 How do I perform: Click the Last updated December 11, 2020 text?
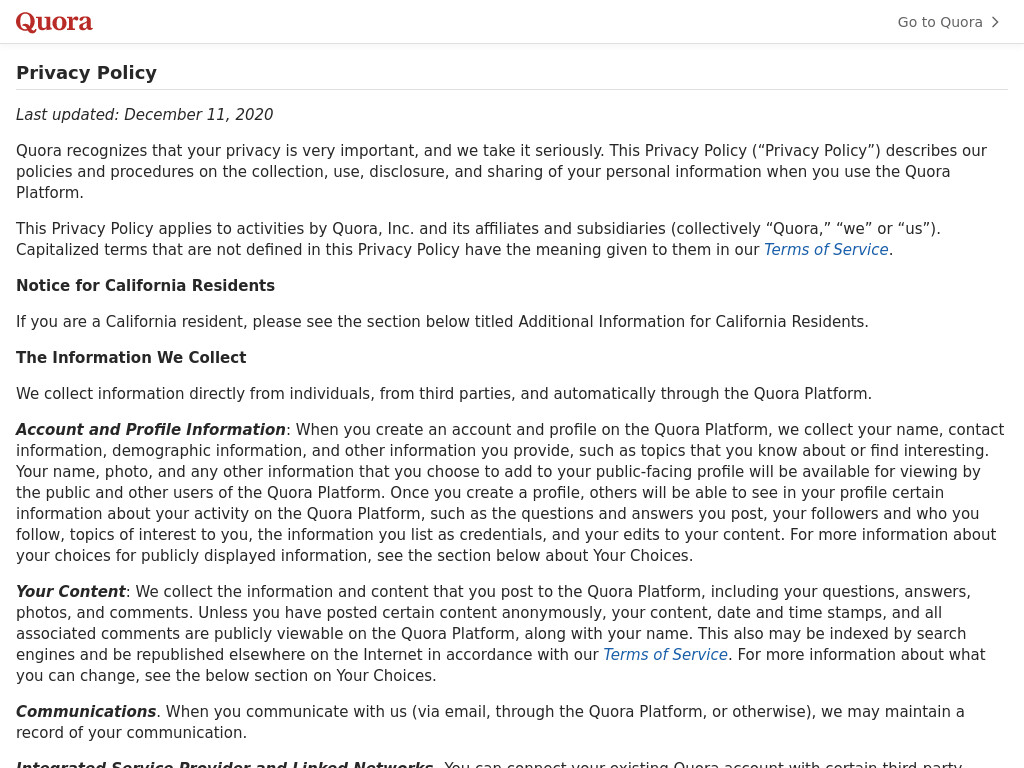coord(144,114)
